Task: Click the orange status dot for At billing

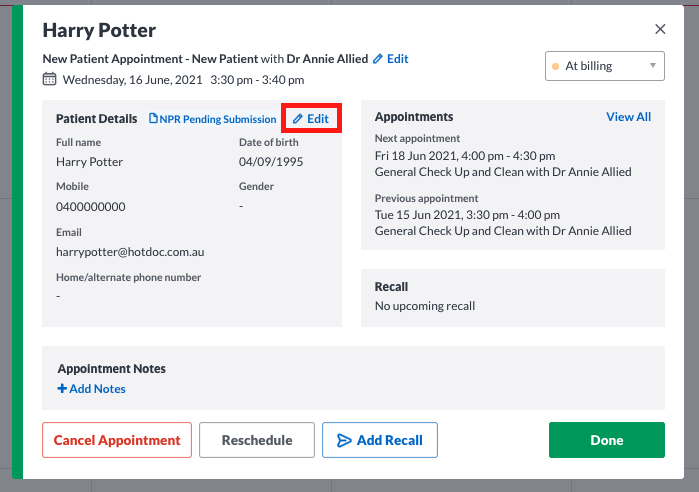Action: [555, 66]
